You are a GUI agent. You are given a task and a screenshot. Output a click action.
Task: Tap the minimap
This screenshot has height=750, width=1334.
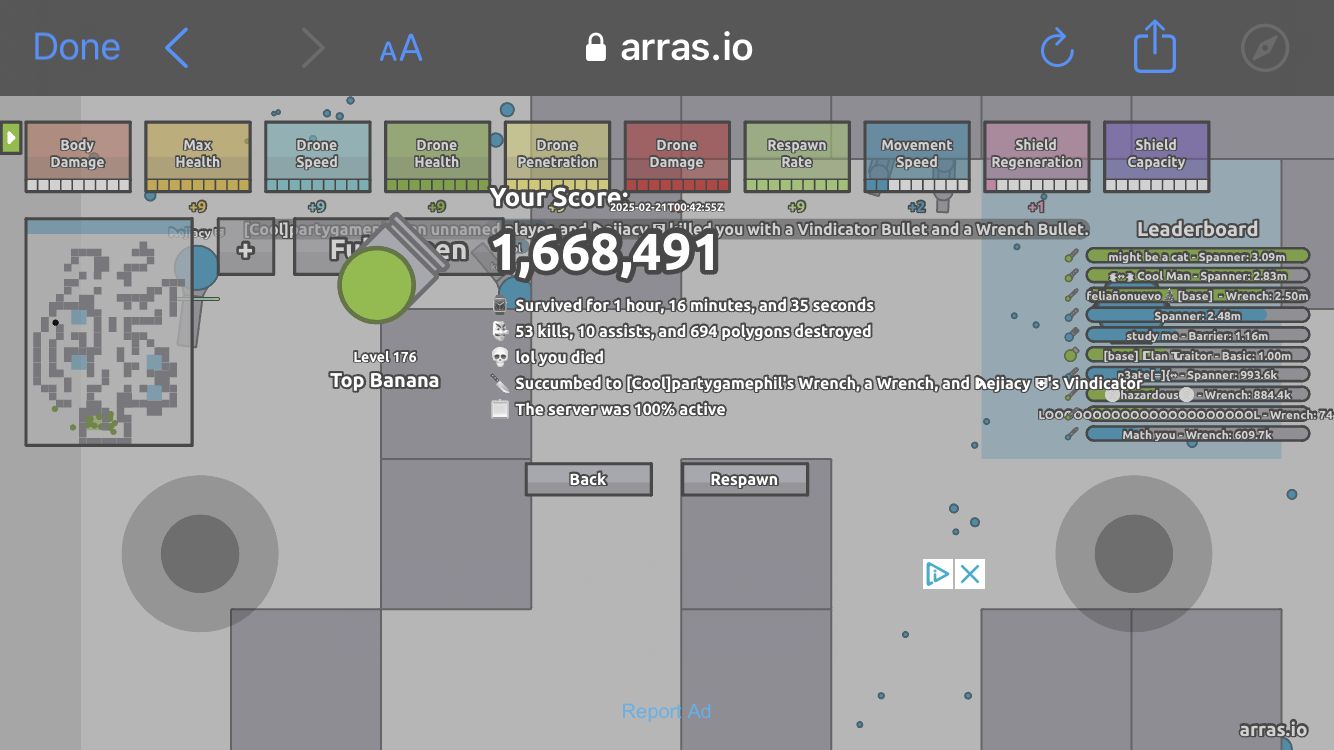pos(109,332)
